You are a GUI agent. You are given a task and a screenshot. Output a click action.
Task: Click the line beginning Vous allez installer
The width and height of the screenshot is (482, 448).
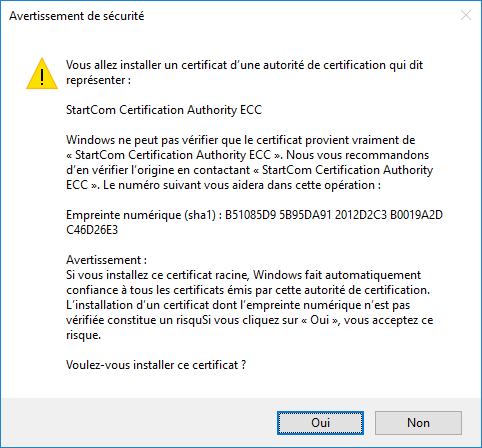pyautogui.click(x=244, y=65)
